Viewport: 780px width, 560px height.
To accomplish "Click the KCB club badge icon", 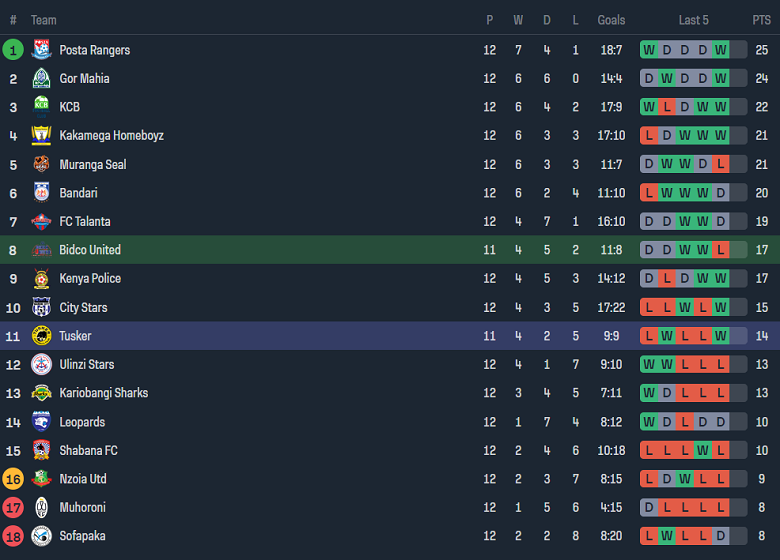I will click(41, 107).
